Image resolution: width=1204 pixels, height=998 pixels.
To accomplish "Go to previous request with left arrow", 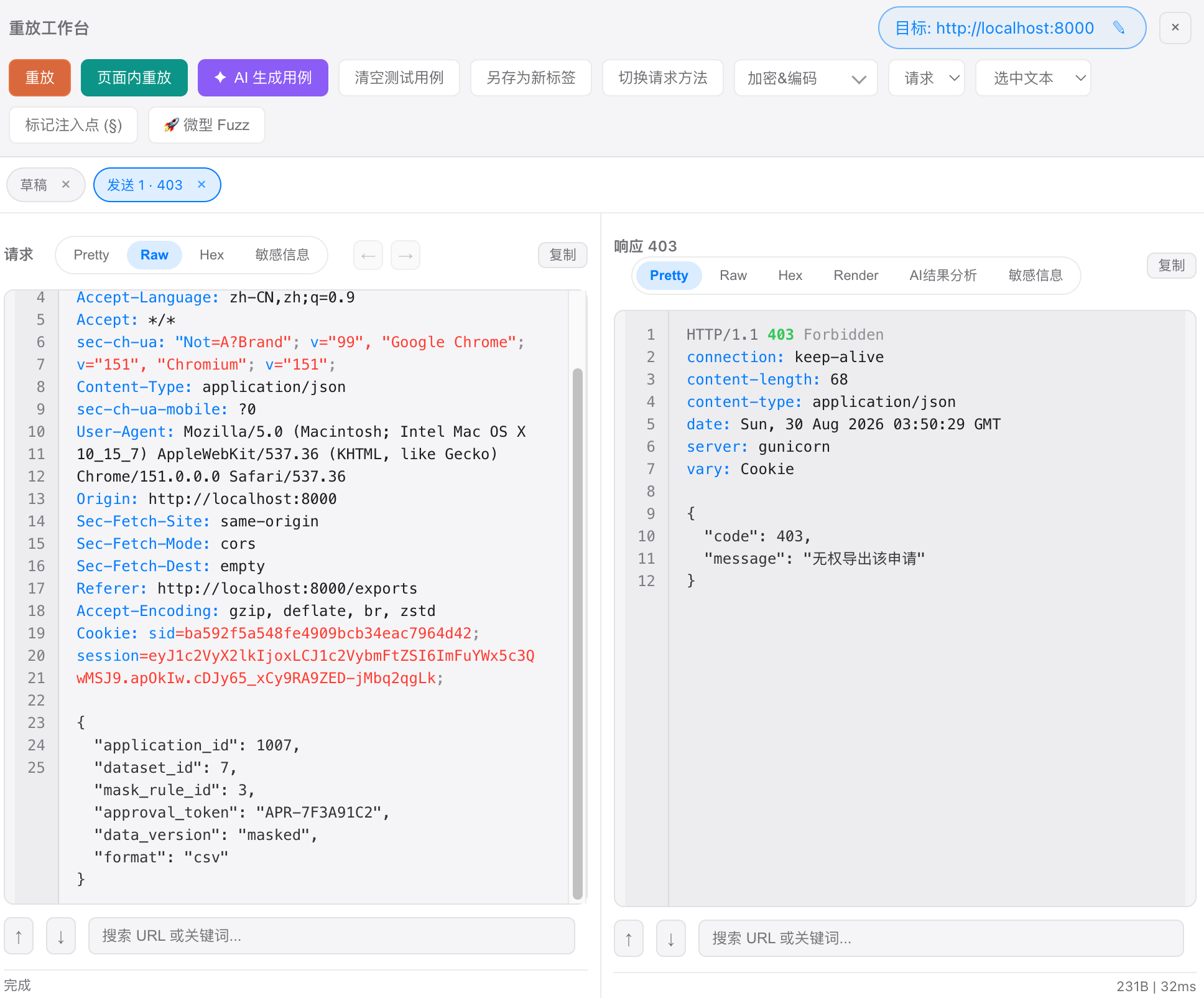I will point(368,255).
